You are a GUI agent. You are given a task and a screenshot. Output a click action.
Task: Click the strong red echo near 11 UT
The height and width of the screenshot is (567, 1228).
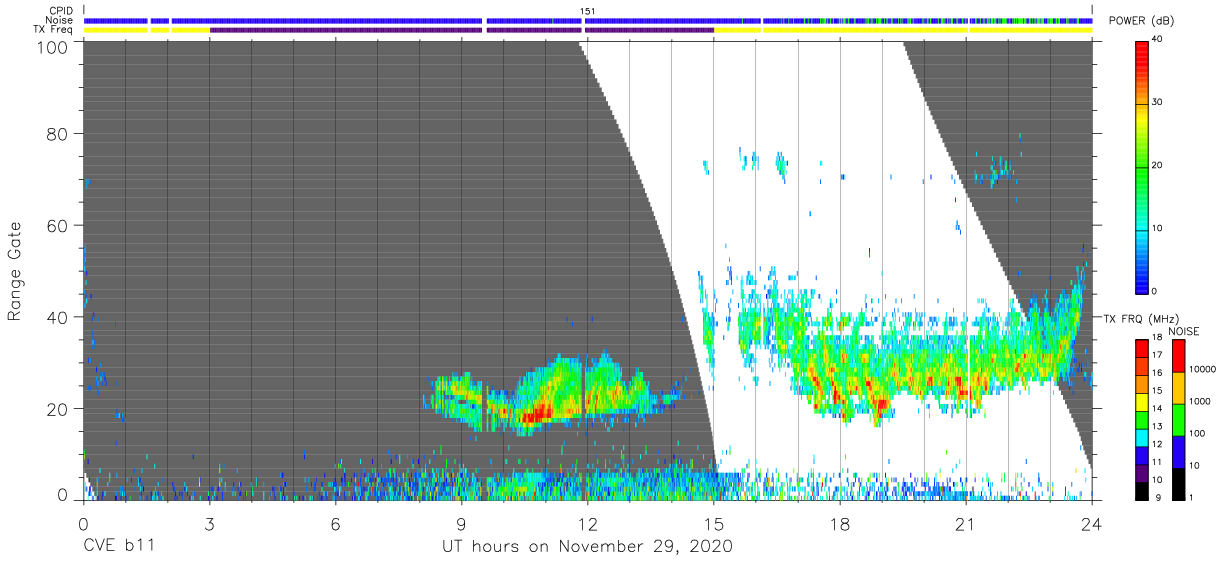pos(535,411)
